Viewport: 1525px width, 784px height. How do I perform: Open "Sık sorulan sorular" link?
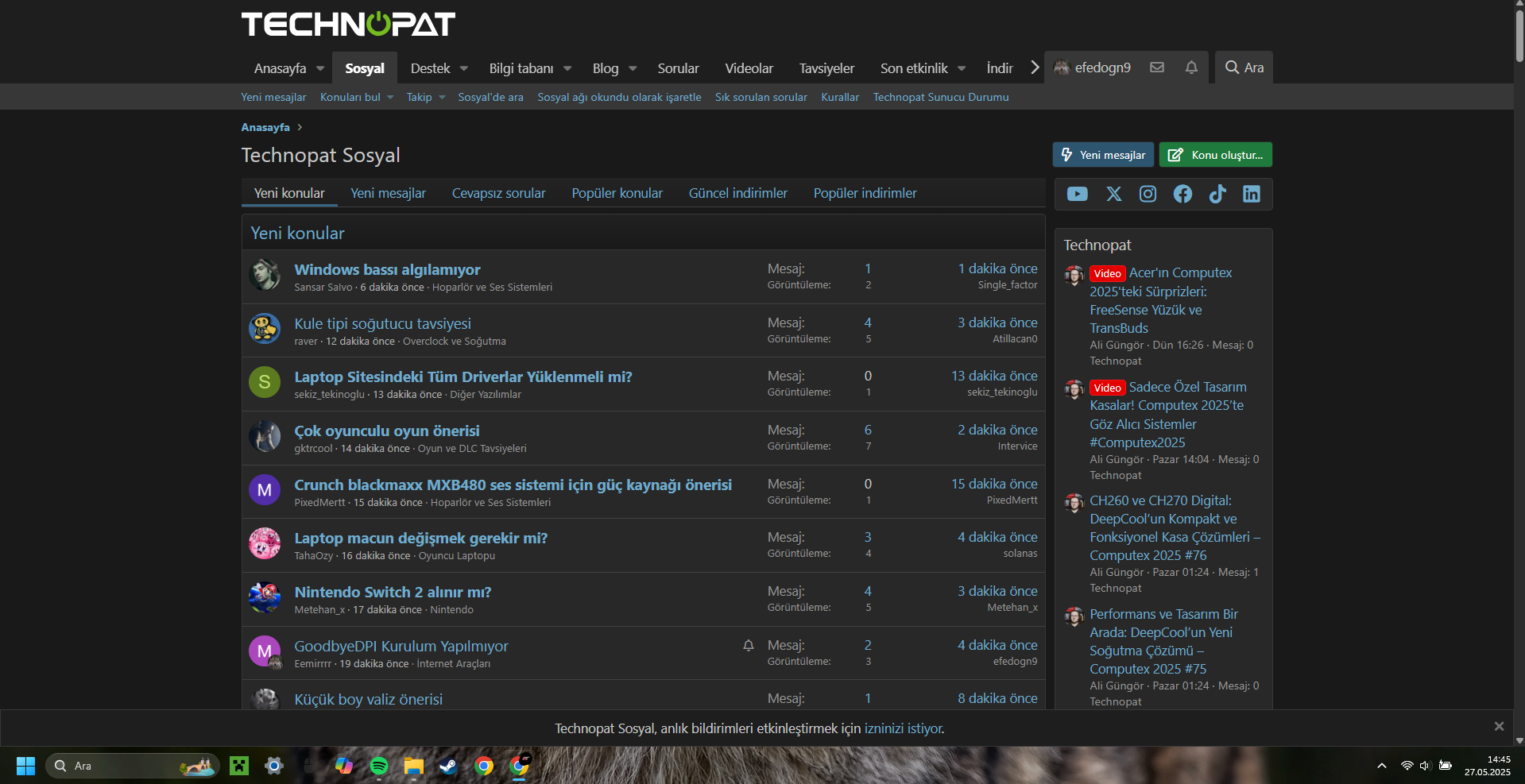pyautogui.click(x=761, y=97)
